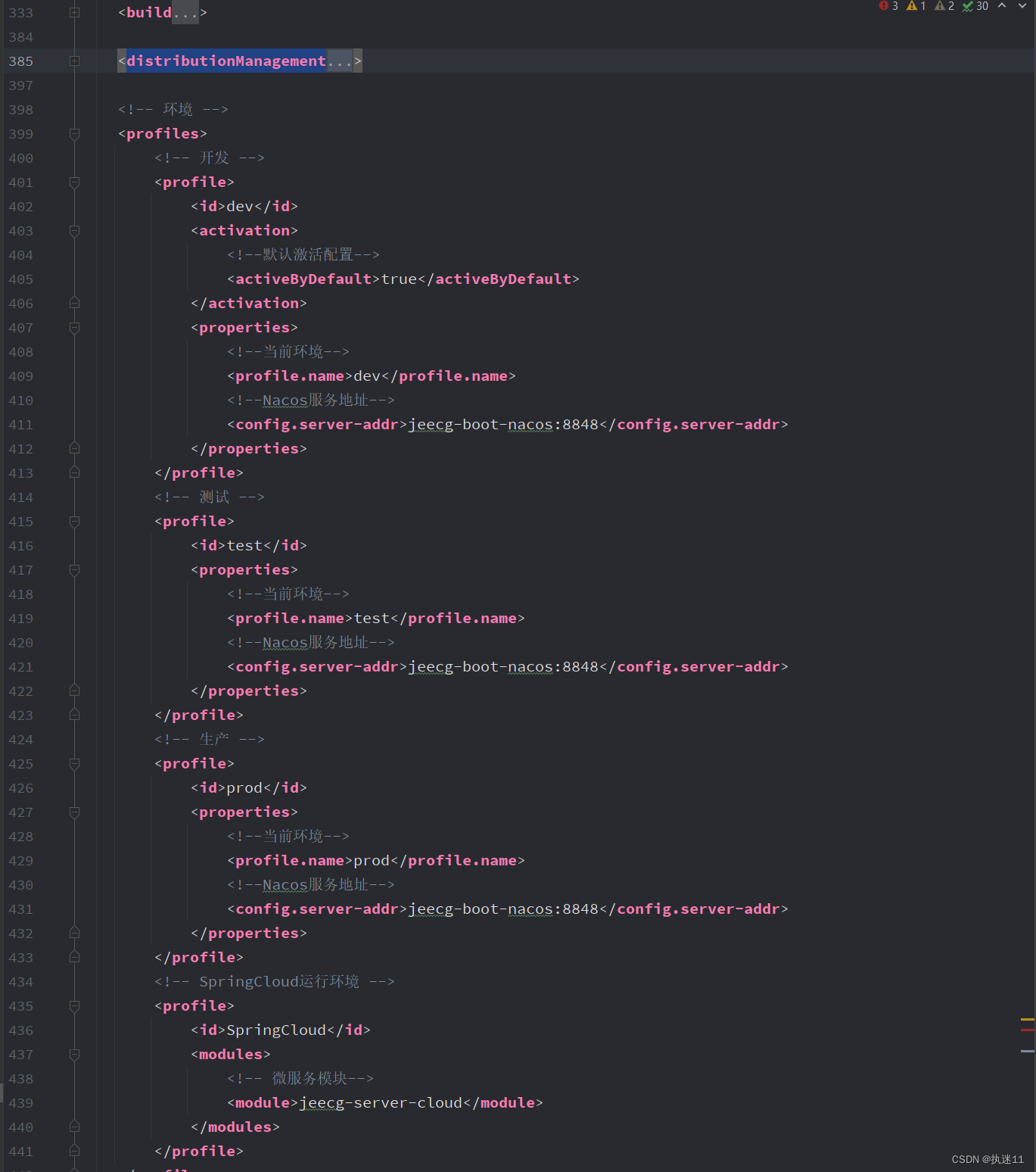
Task: Collapse the test properties block on line 417
Action: pos(74,569)
